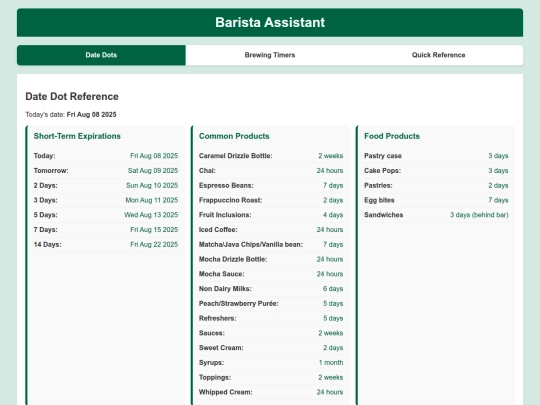Click the Common Products heading
This screenshot has width=540, height=405.
(234, 136)
